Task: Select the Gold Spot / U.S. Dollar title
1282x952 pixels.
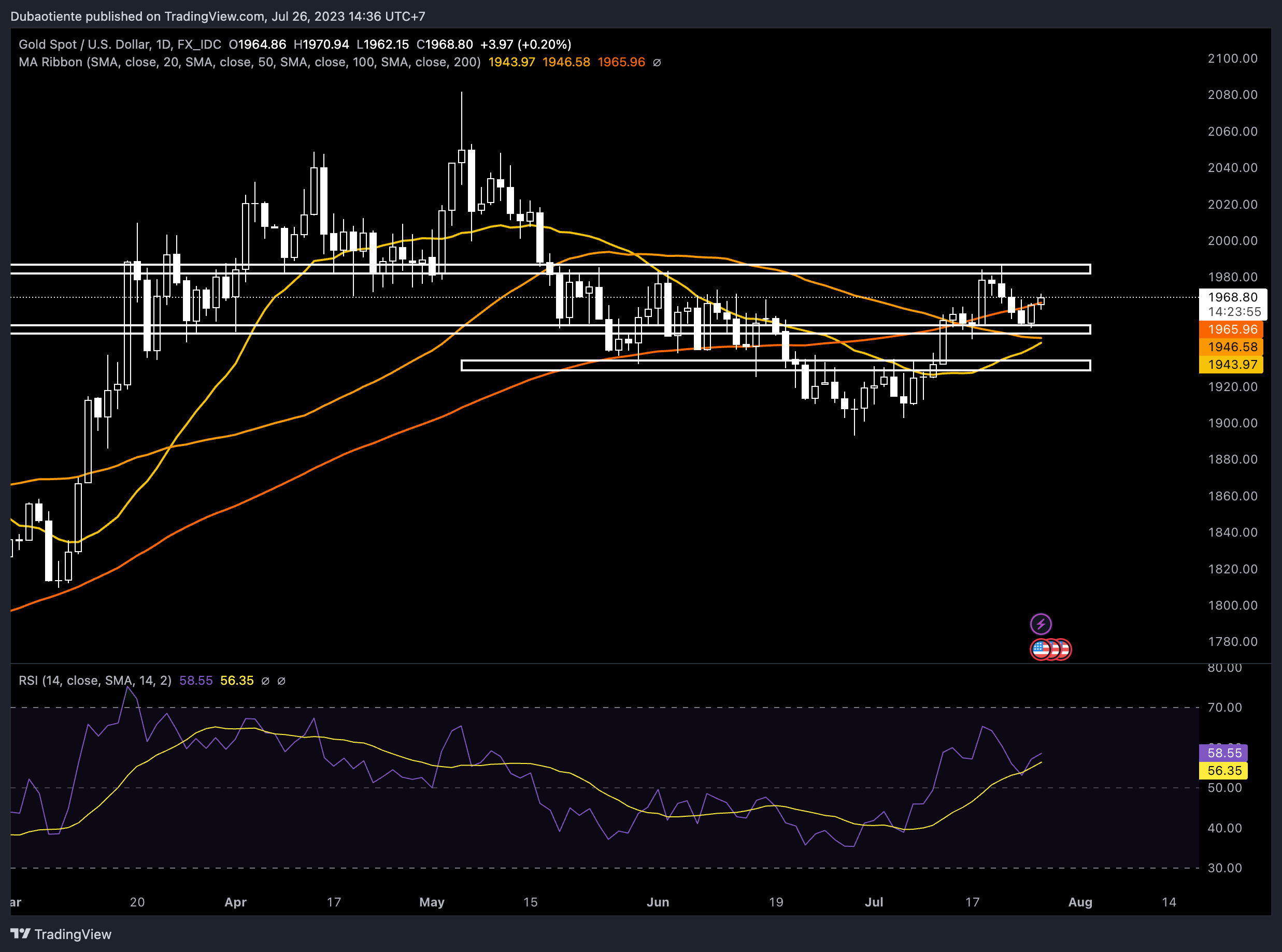Action: pyautogui.click(x=119, y=45)
